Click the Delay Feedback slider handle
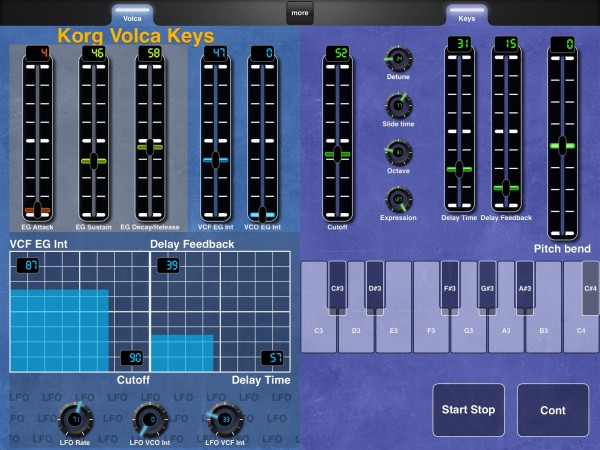The height and width of the screenshot is (450, 600). 506,188
